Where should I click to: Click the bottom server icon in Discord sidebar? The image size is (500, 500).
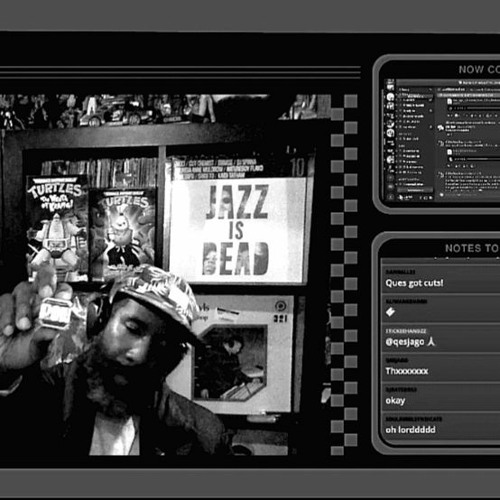(x=391, y=197)
